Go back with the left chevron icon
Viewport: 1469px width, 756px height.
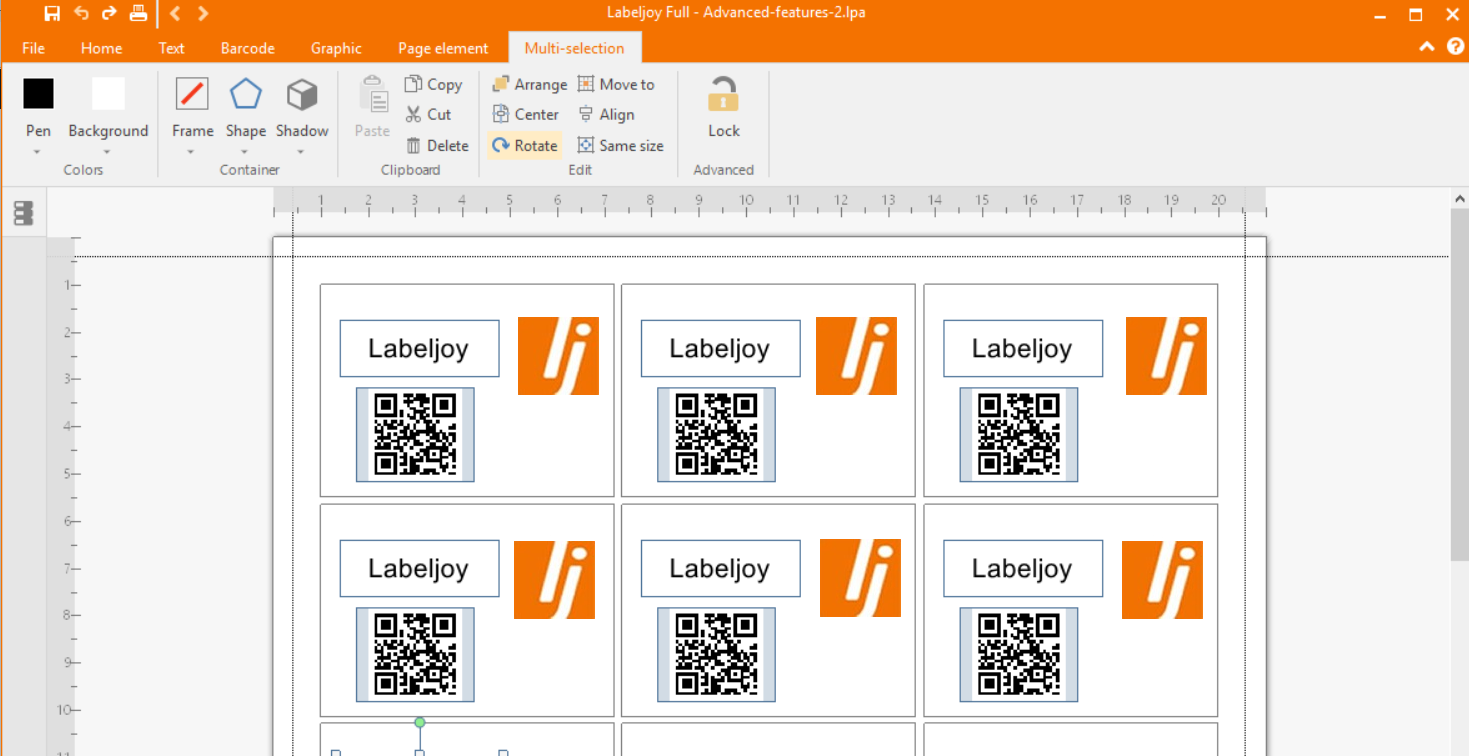(x=175, y=13)
